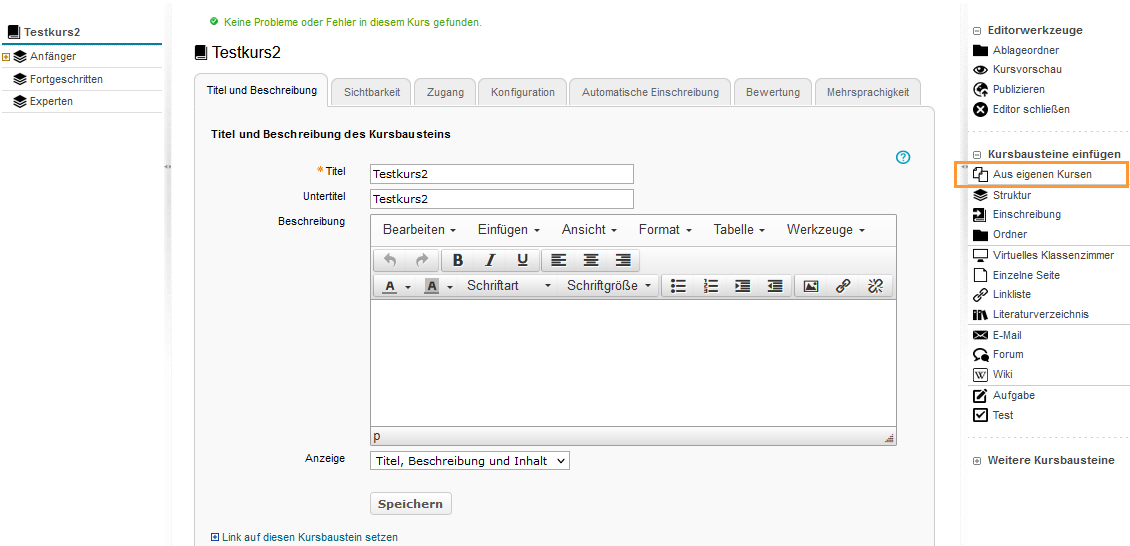Expand the Weitere Kursbausteine section
The image size is (1130, 546).
click(x=977, y=461)
